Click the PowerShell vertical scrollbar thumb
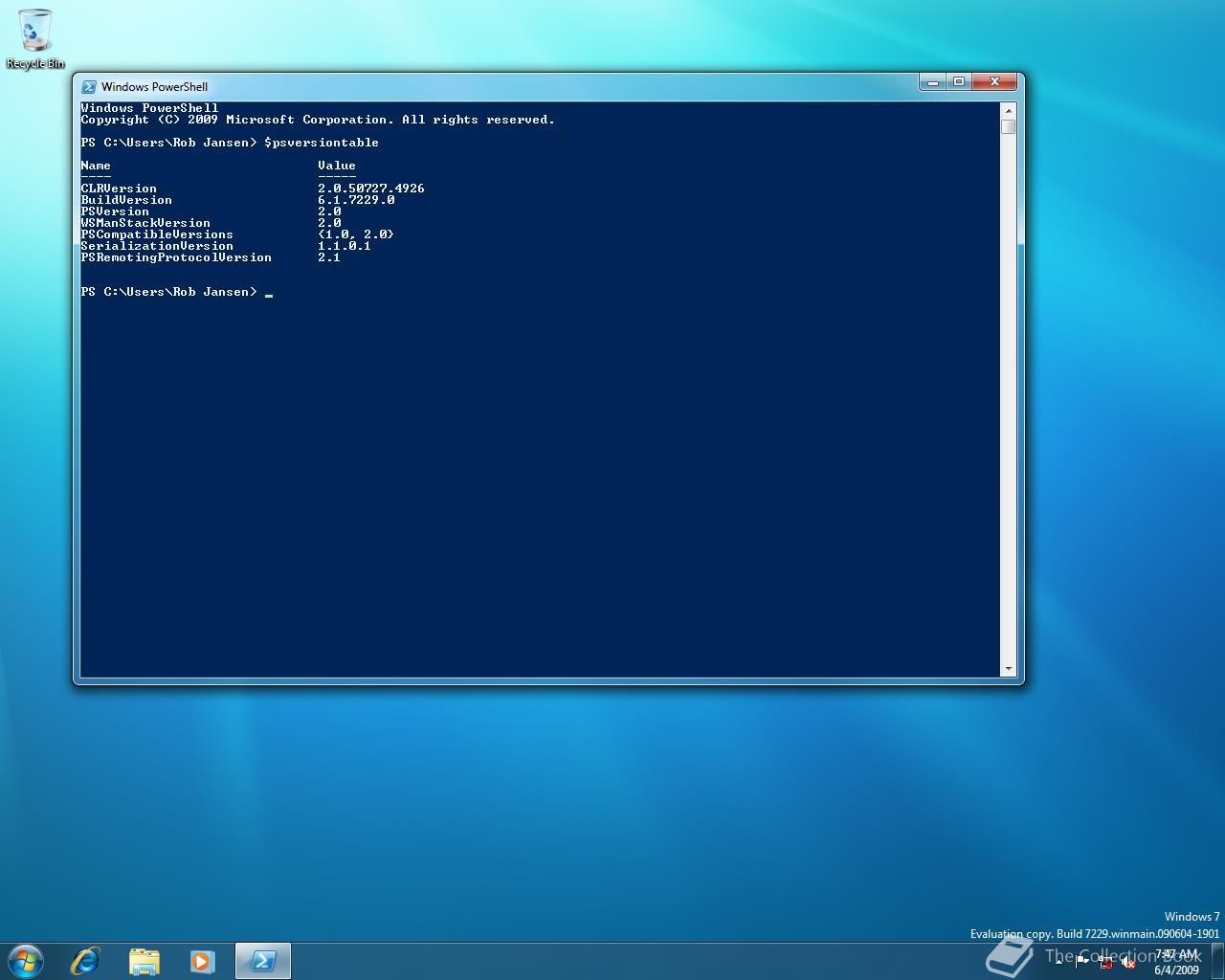The image size is (1225, 980). (1008, 126)
